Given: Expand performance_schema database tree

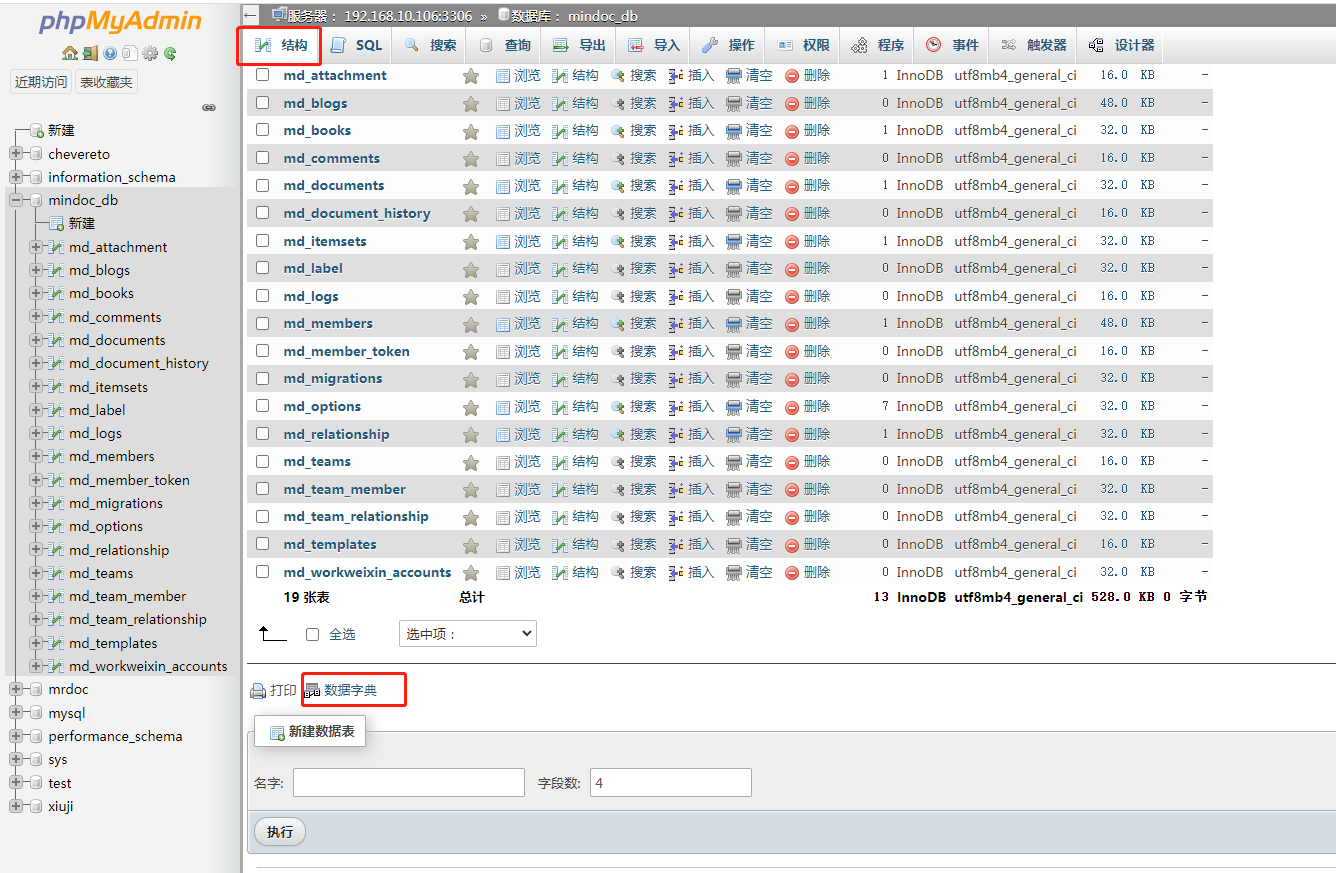Looking at the screenshot, I should 16,736.
